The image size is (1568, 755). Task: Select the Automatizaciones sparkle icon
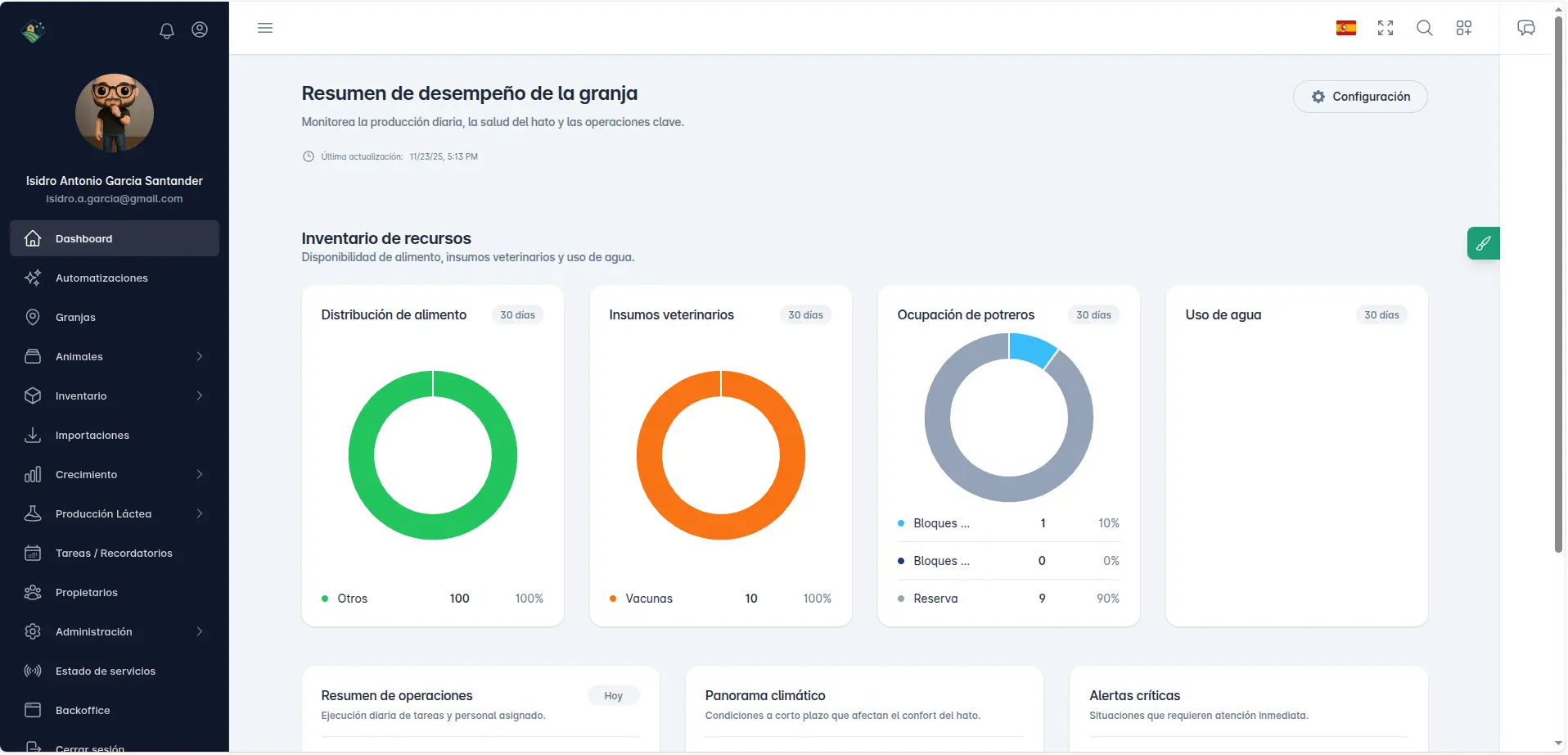pos(33,278)
